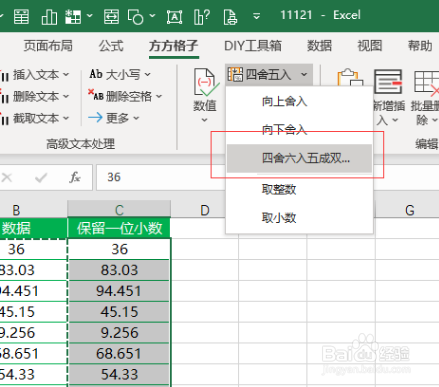Choose 向上舍入 from the rounding menu
The height and width of the screenshot is (387, 439).
[299, 101]
